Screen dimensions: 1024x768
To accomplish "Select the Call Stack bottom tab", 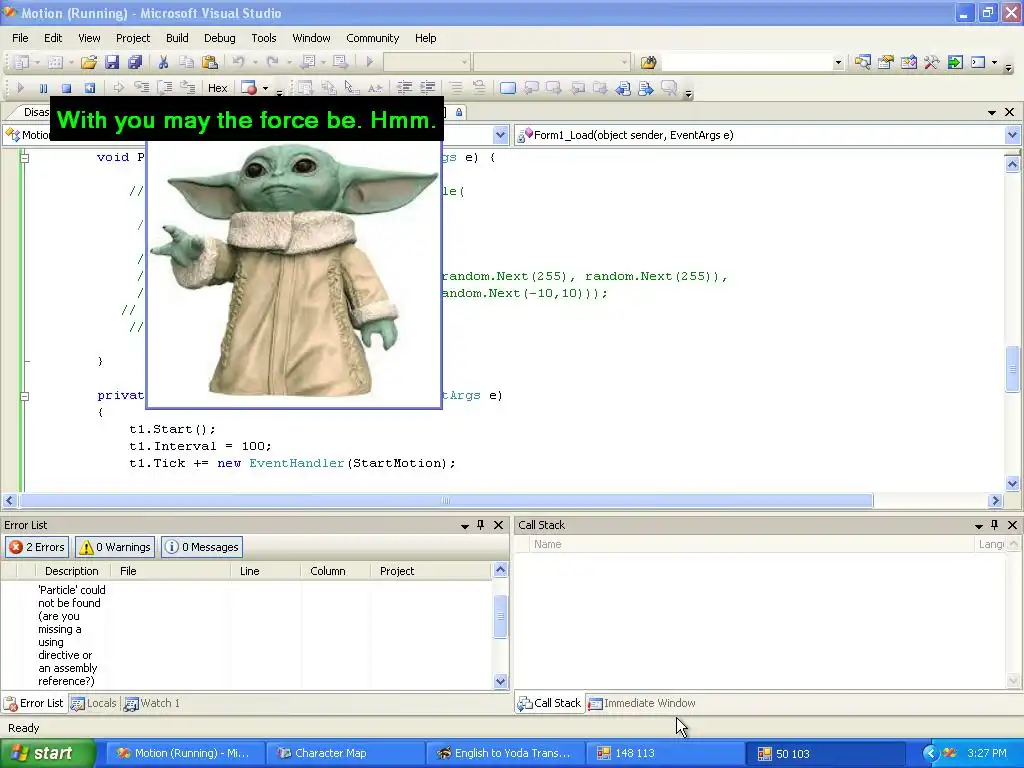I will click(549, 703).
